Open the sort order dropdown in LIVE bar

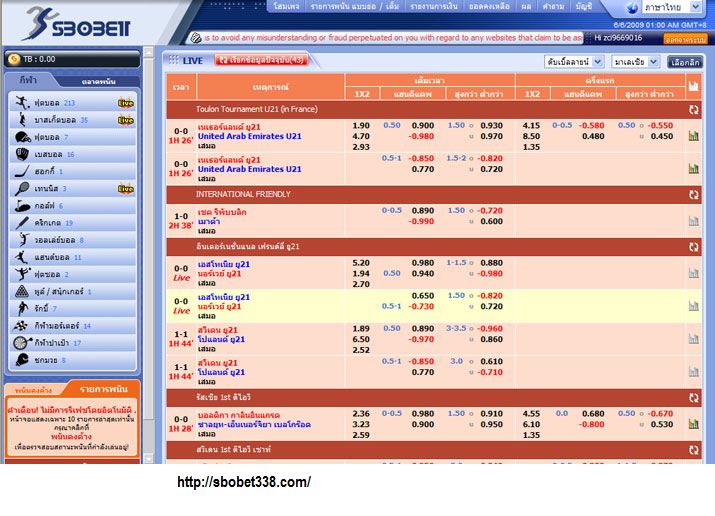574,62
